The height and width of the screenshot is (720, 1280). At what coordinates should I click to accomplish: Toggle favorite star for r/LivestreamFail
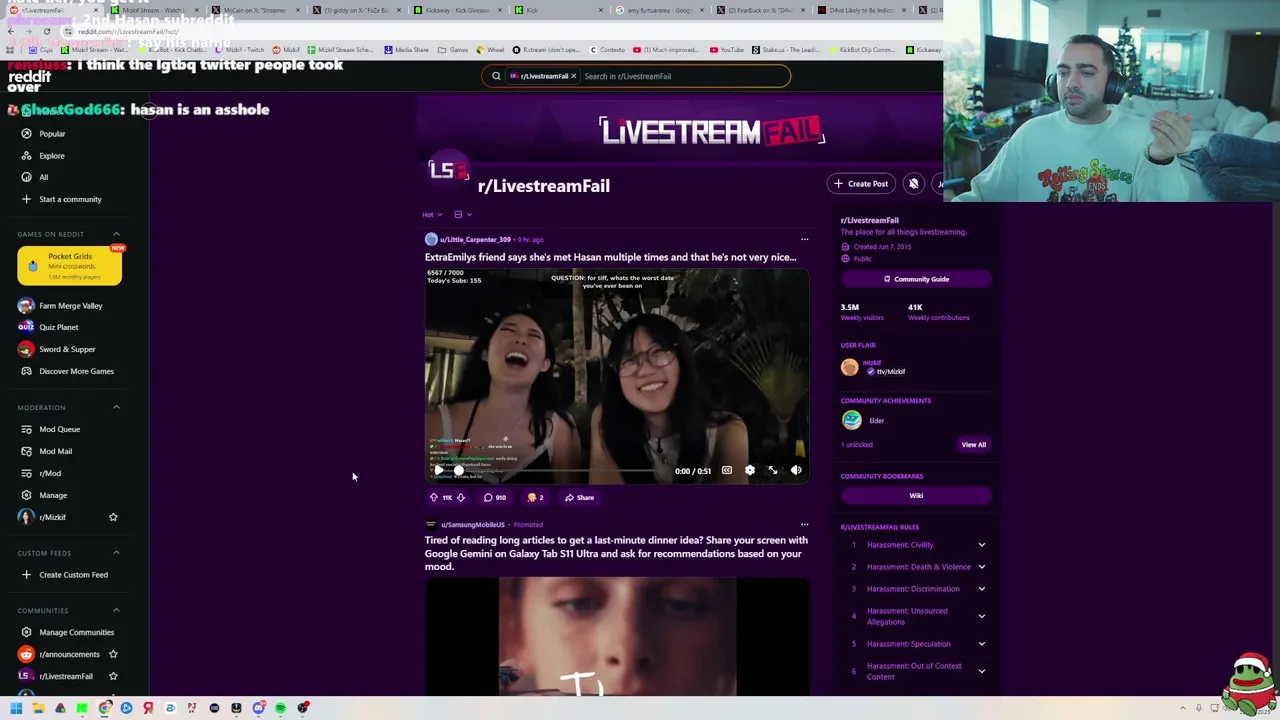click(x=113, y=676)
